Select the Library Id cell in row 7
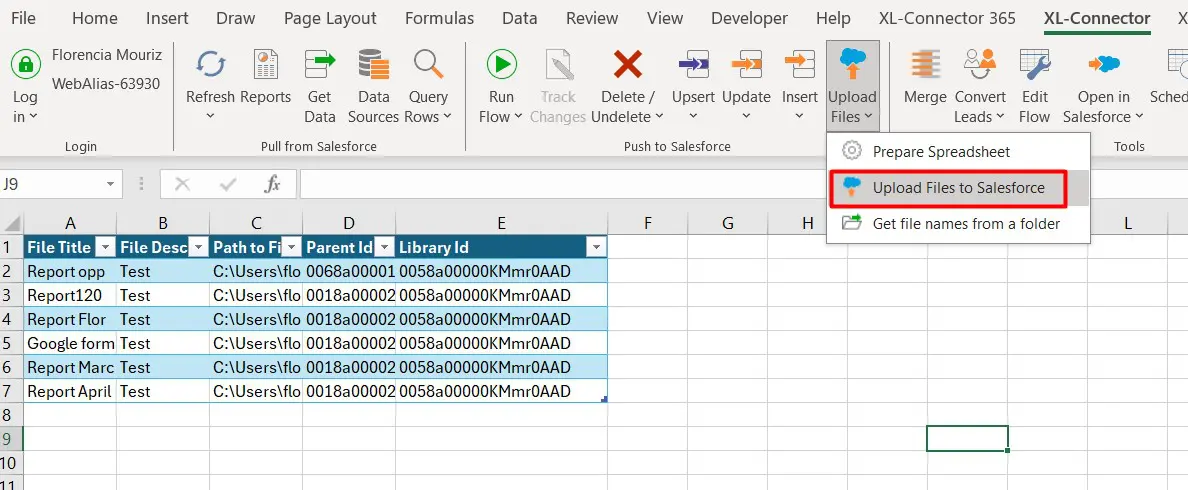Image resolution: width=1188 pixels, height=490 pixels. (x=501, y=392)
